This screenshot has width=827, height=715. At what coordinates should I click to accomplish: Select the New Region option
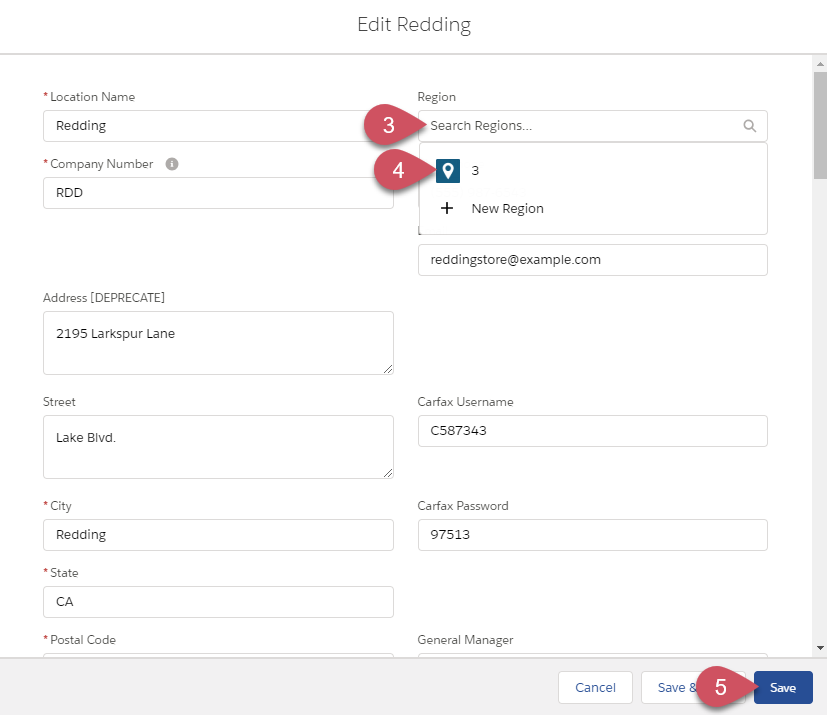click(593, 208)
